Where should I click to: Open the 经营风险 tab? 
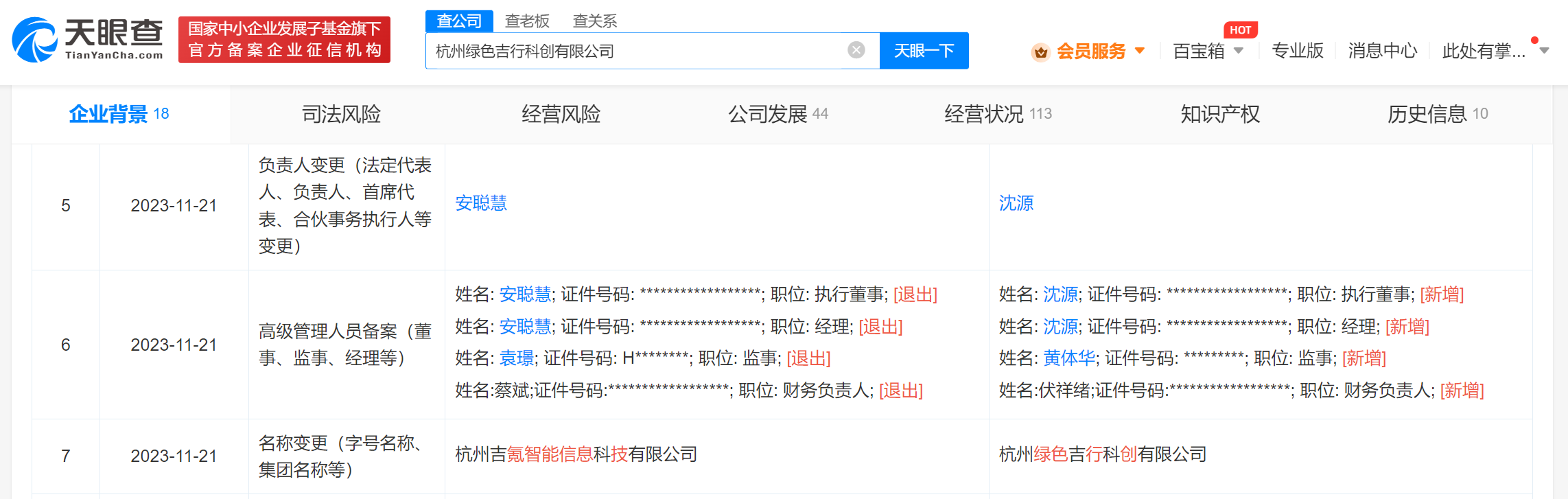pos(561,114)
